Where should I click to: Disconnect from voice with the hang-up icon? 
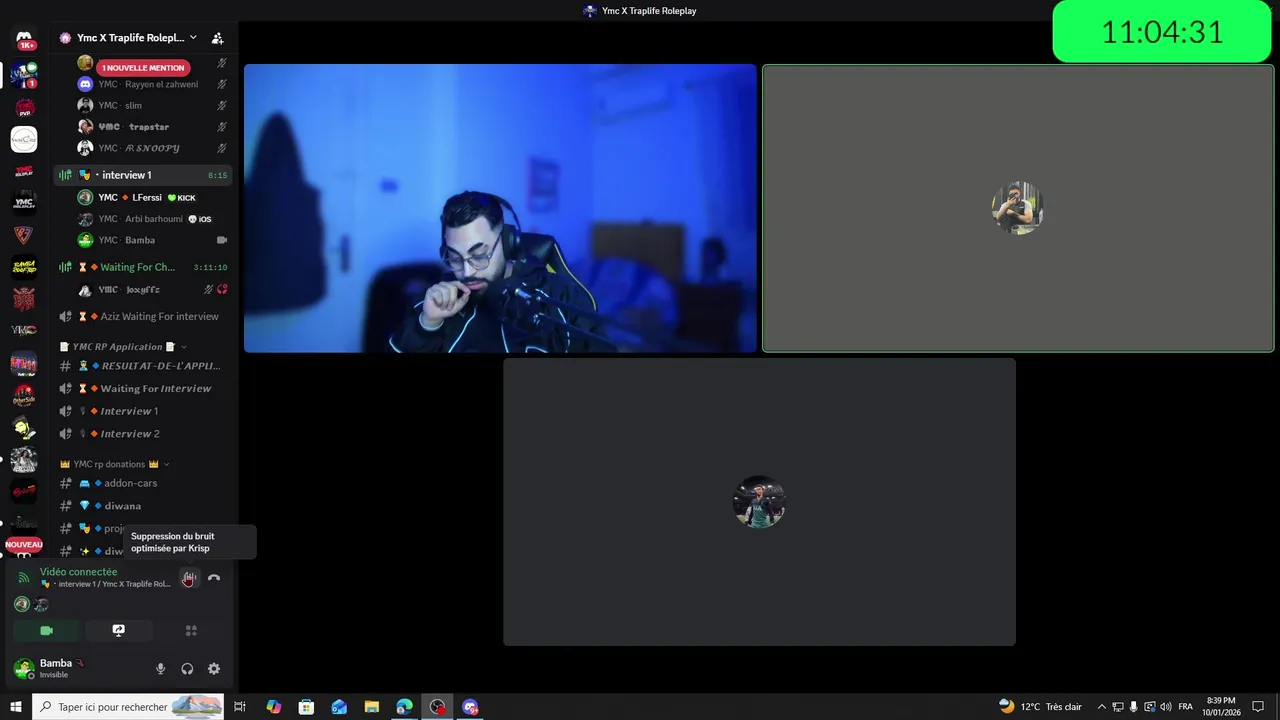coord(214,578)
